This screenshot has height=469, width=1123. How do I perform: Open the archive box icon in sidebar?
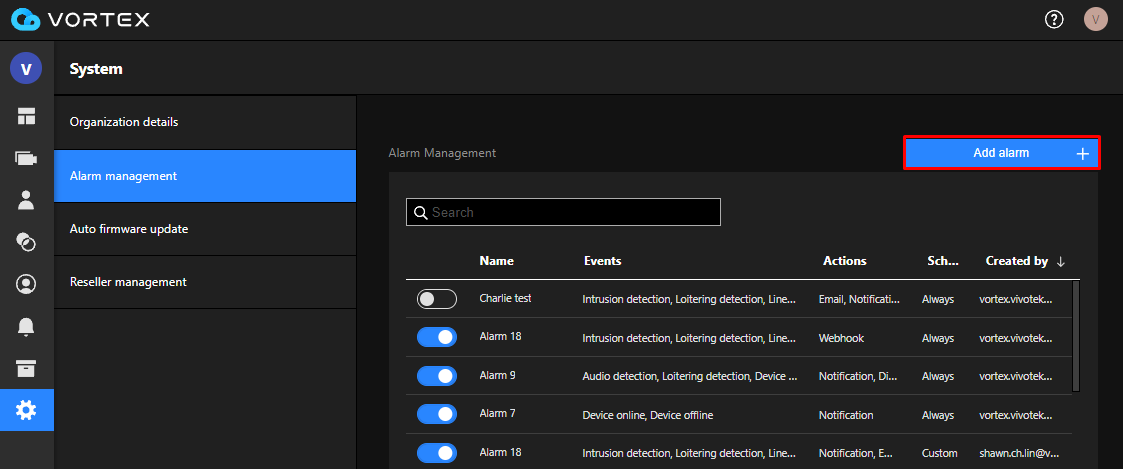pyautogui.click(x=27, y=368)
